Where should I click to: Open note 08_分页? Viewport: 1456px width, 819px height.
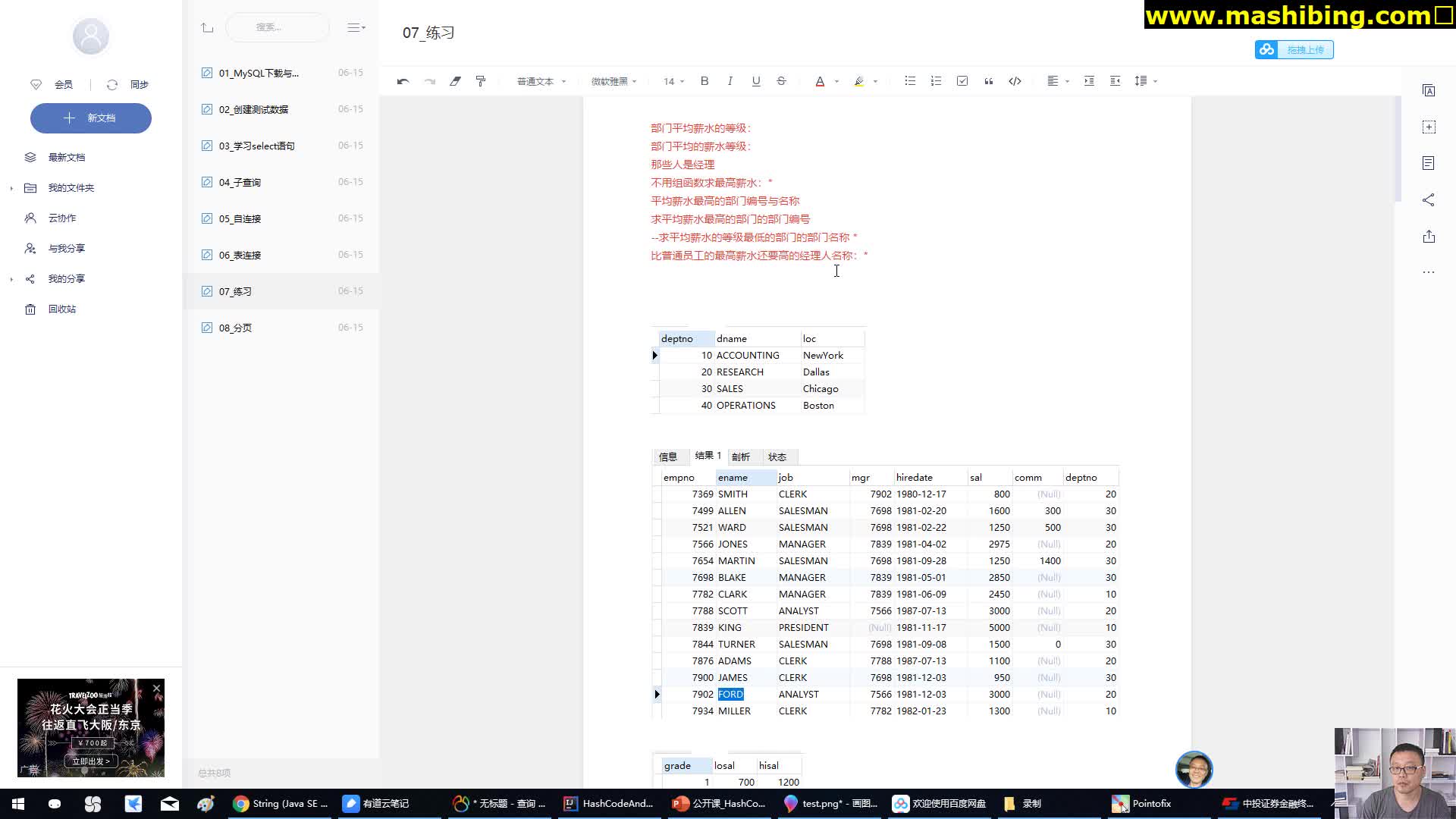click(281, 328)
